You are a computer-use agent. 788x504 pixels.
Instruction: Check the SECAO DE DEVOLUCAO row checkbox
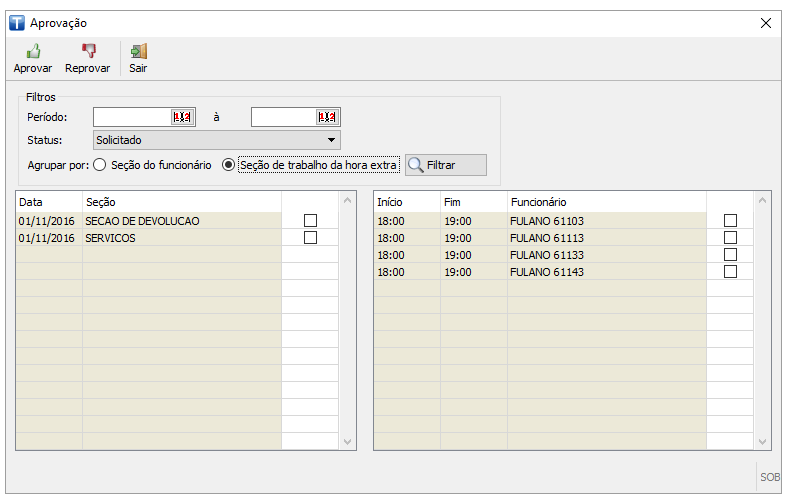click(x=310, y=220)
